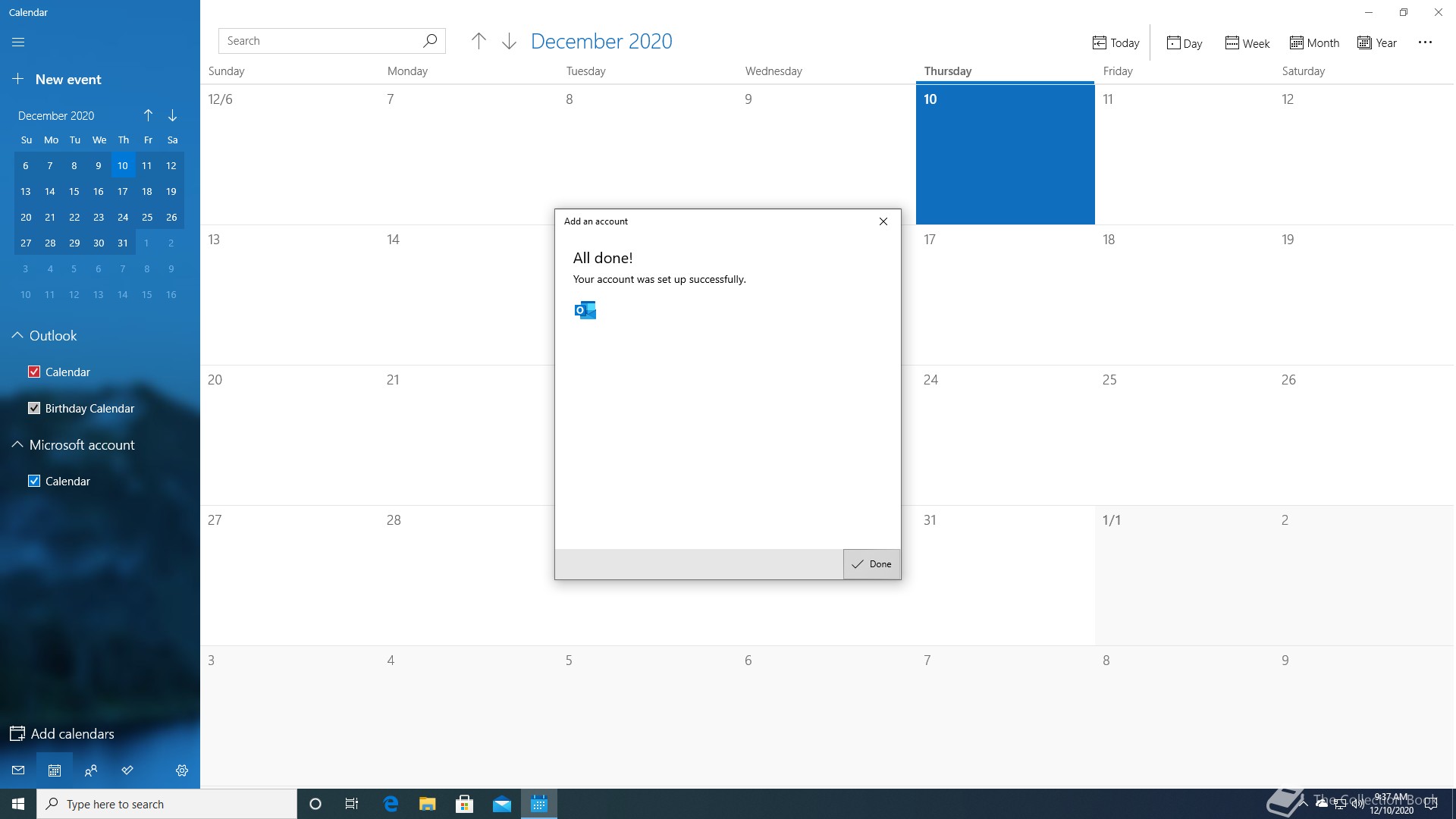
Task: Switch to Mail app icon in sidebar
Action: [x=18, y=770]
